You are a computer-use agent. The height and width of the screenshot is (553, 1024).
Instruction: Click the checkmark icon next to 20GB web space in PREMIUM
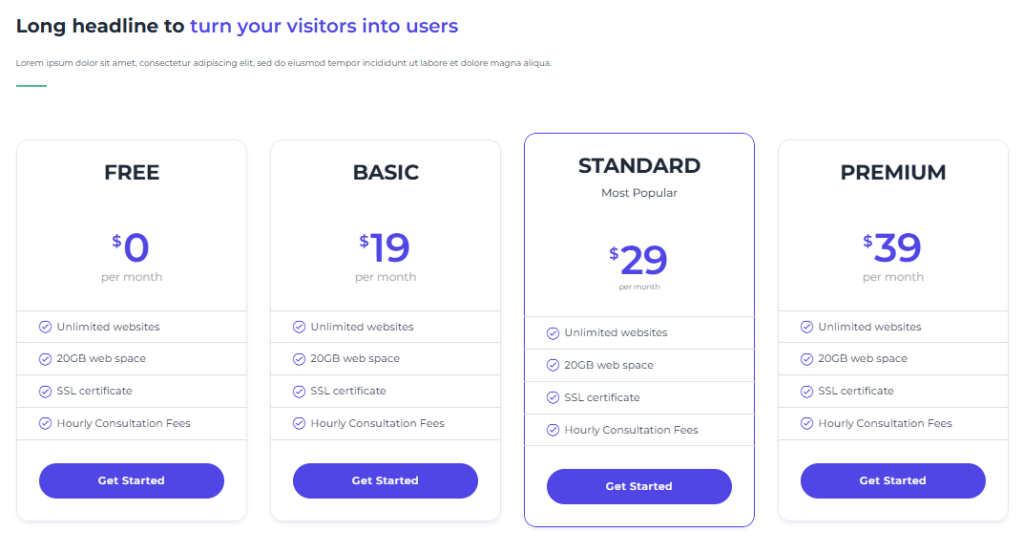807,359
